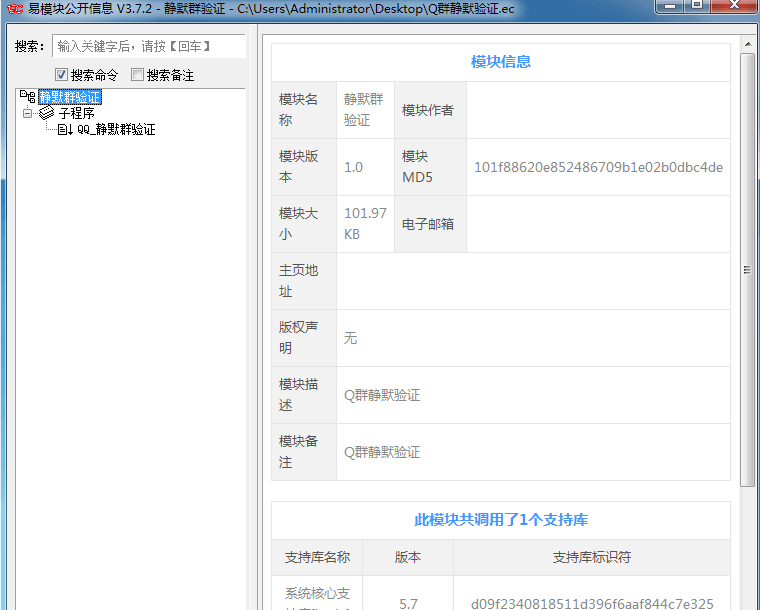The width and height of the screenshot is (760, 610).
Task: Click the module size 101.97 KB
Action: tap(365, 224)
